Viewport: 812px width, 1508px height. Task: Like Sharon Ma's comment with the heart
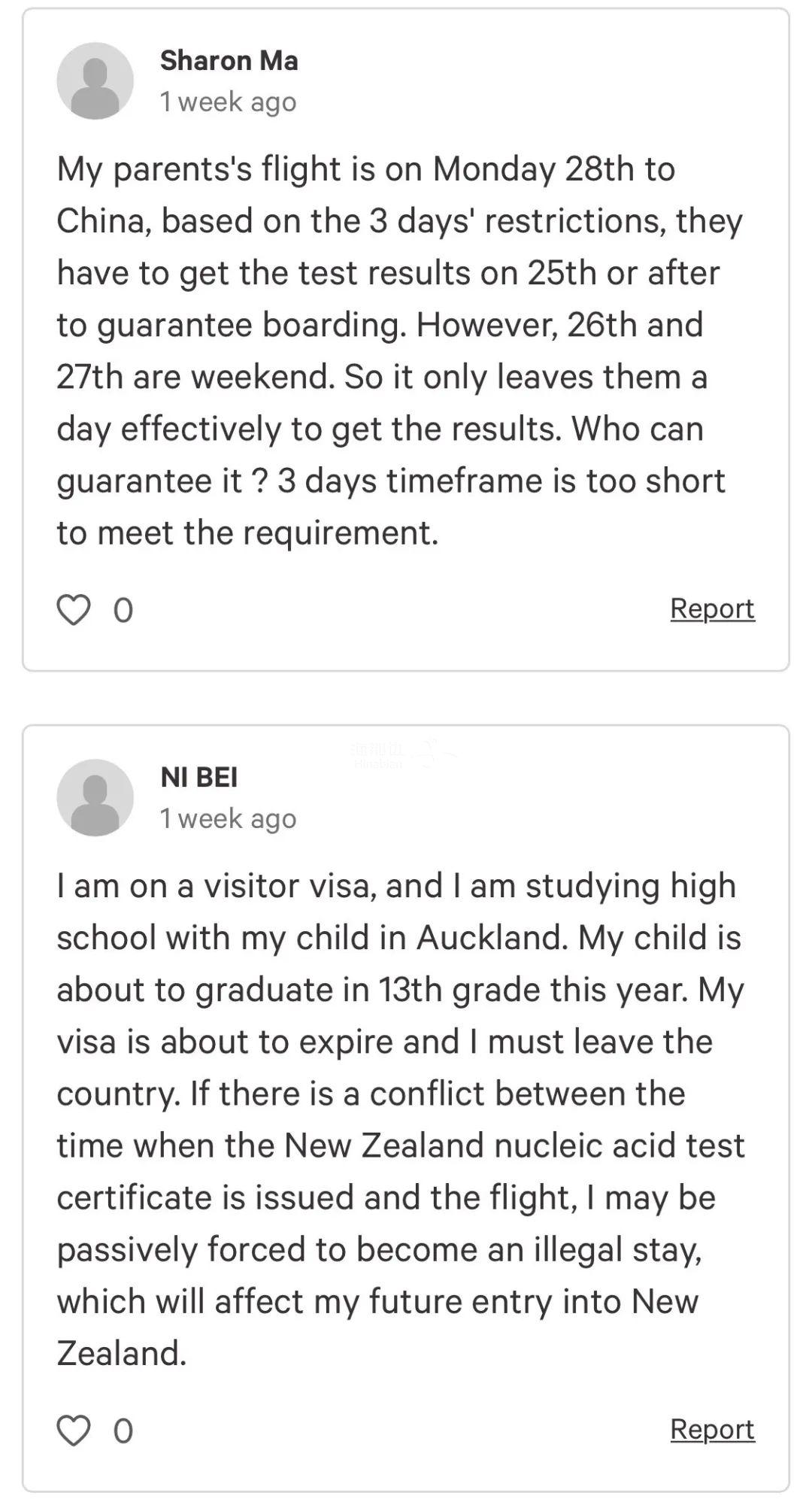(74, 609)
